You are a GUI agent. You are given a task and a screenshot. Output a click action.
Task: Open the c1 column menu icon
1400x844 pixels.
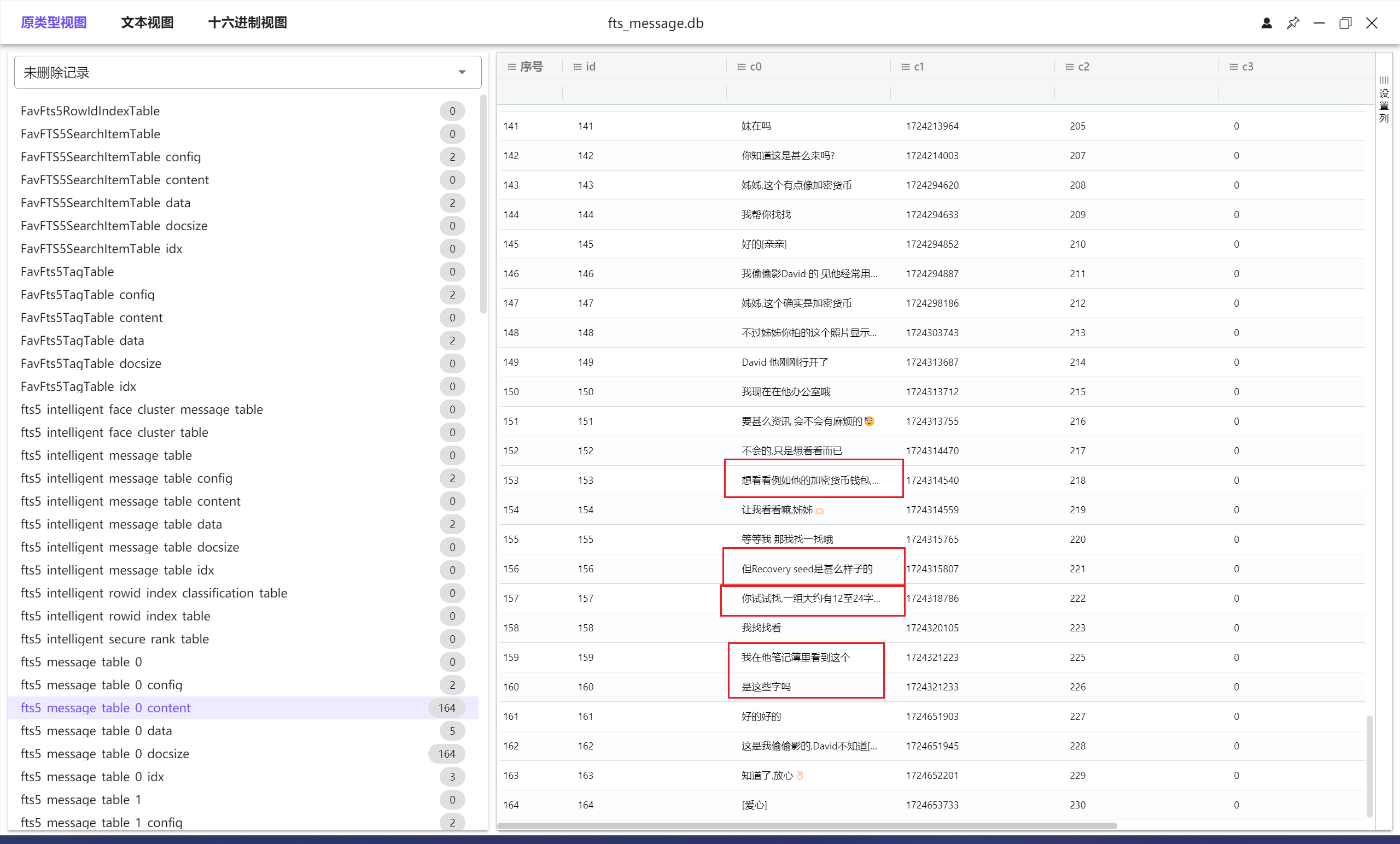point(905,67)
